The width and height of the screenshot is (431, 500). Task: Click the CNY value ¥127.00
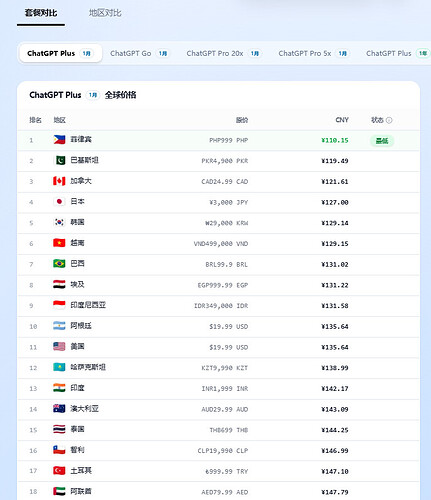(335, 202)
